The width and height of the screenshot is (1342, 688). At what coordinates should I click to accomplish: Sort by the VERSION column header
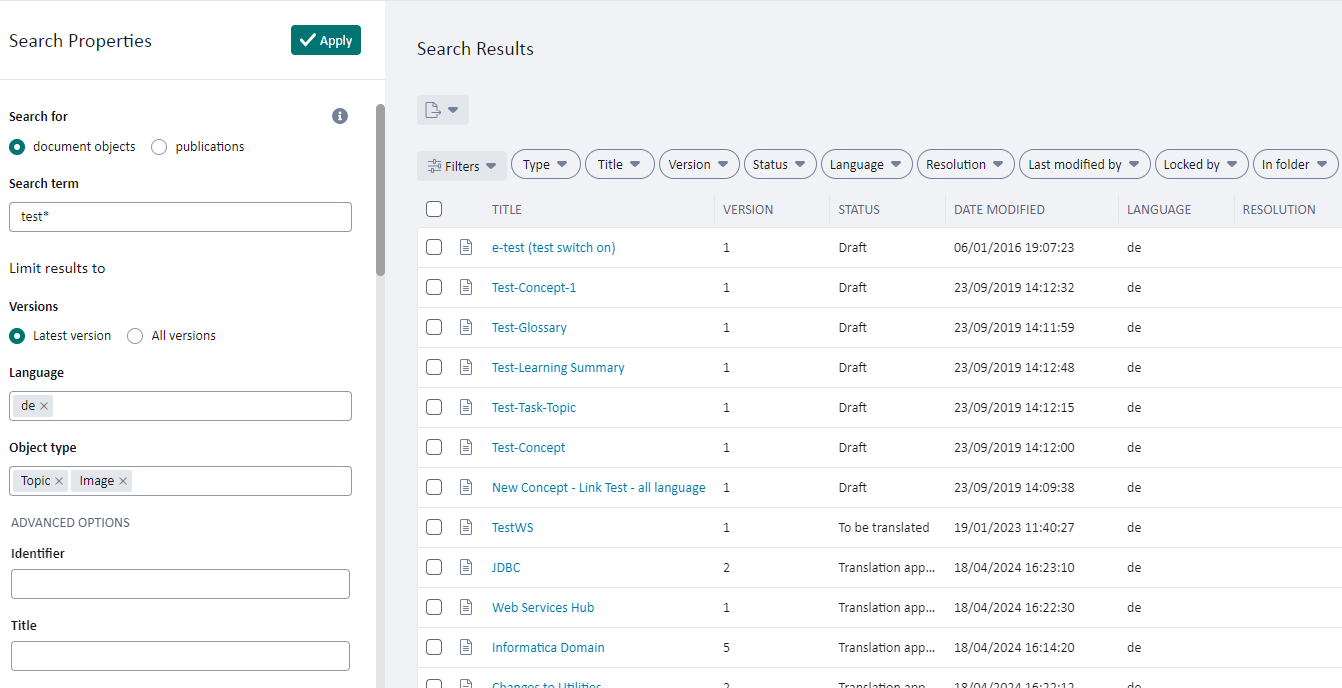point(748,210)
